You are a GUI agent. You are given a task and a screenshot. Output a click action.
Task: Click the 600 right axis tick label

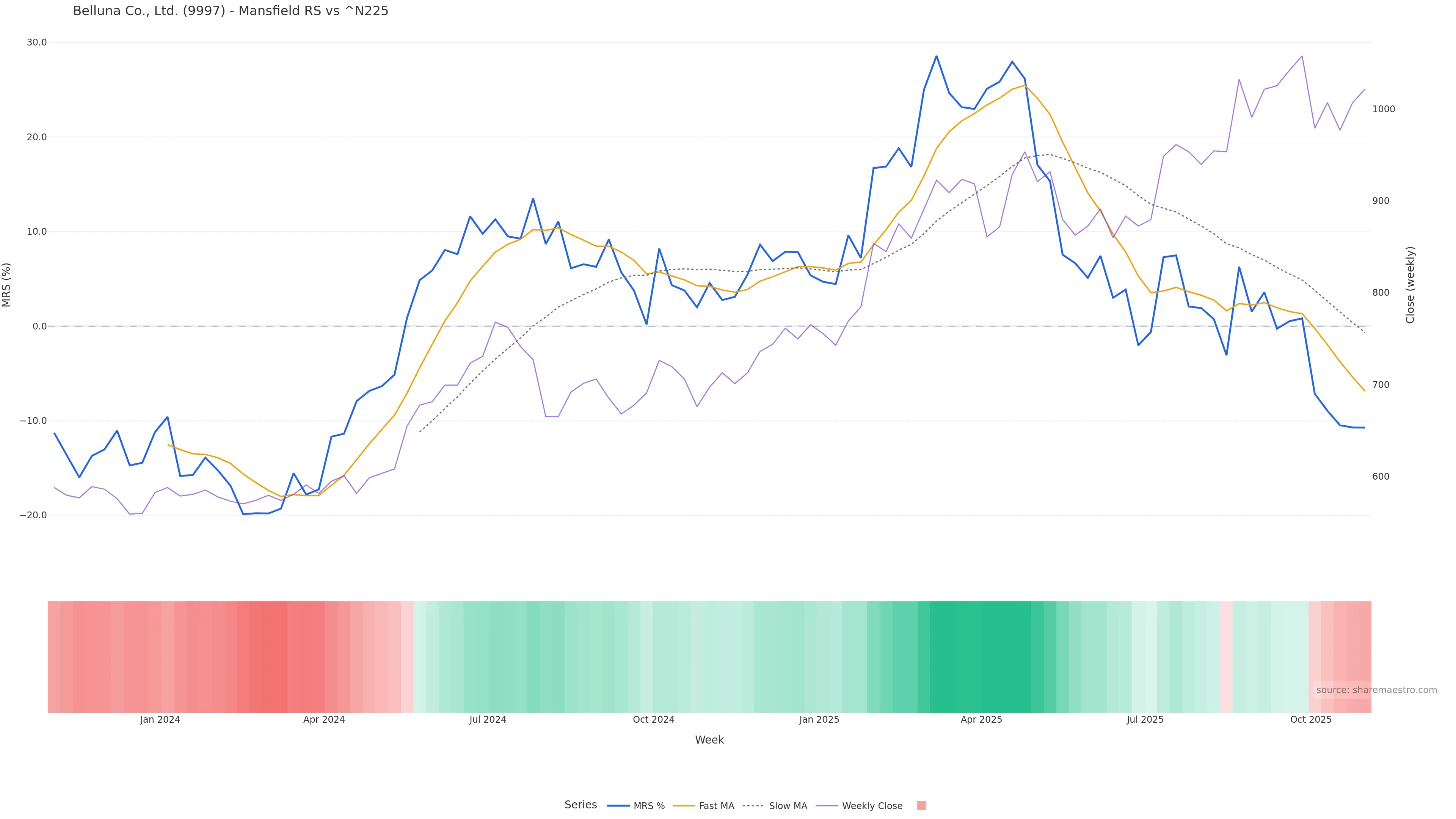click(x=1380, y=477)
